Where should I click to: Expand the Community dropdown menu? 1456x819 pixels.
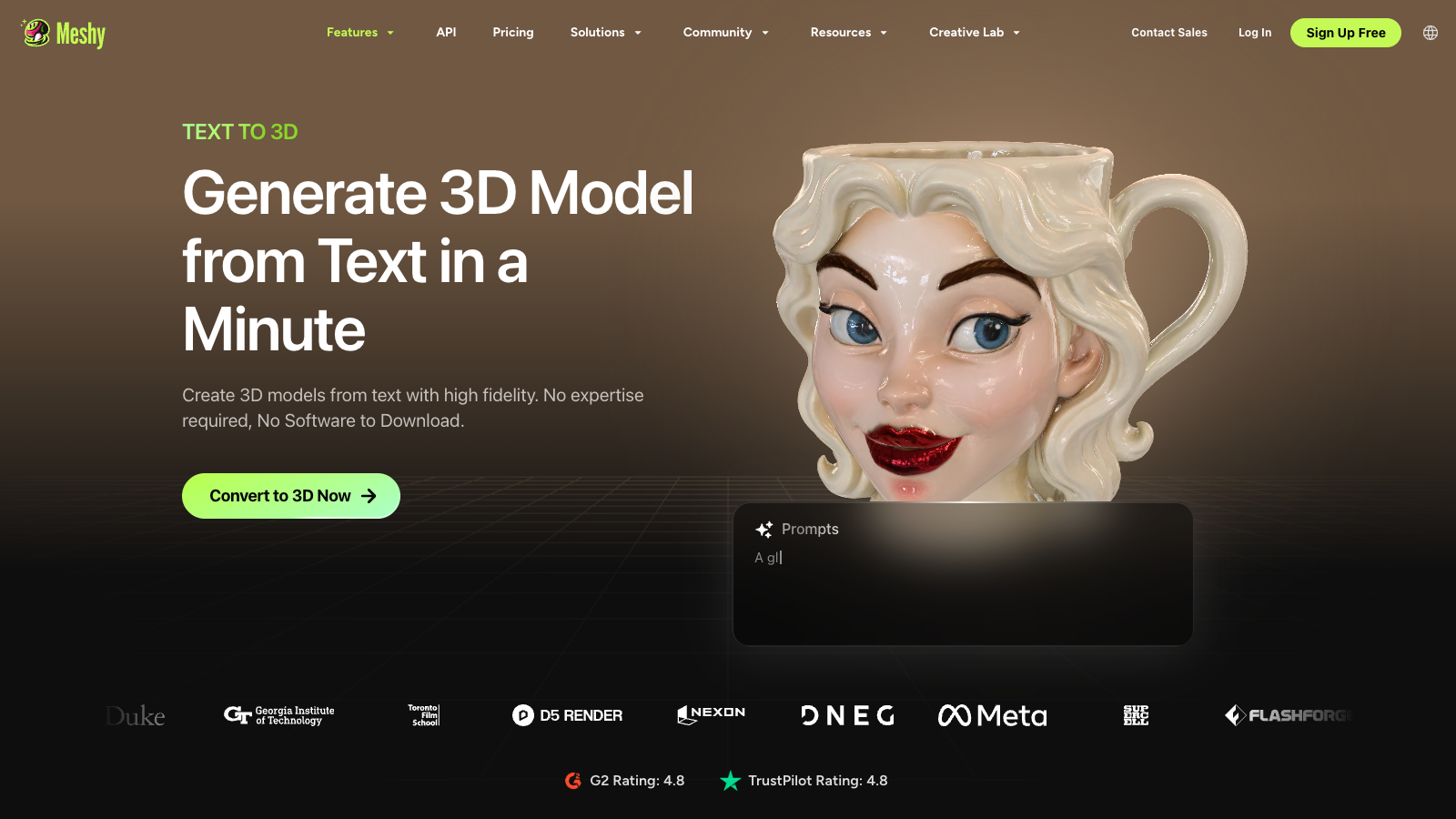(x=726, y=33)
